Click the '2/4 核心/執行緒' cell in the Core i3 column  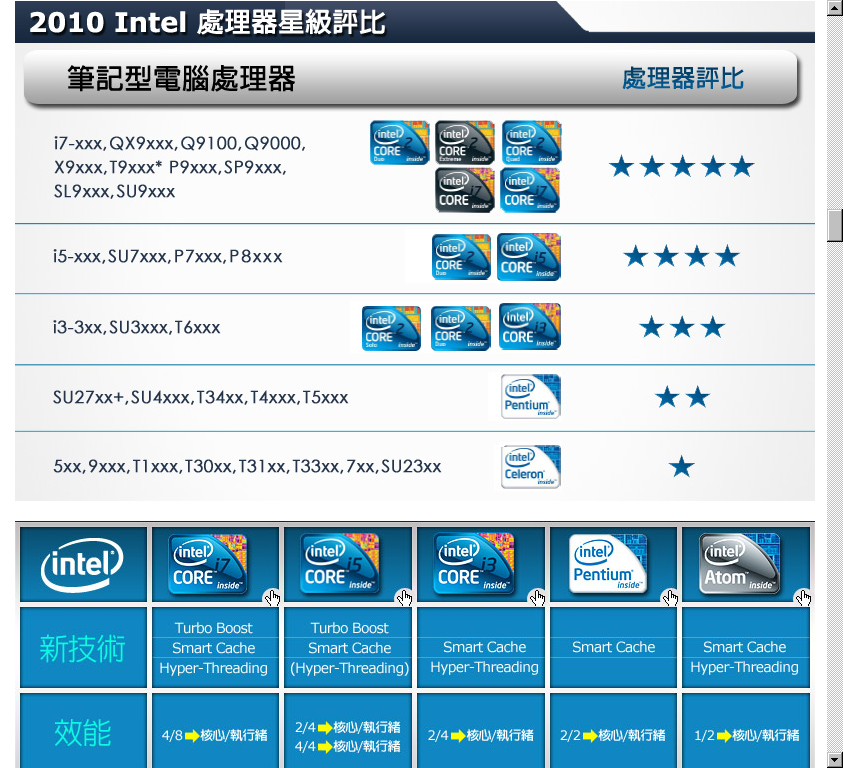tap(481, 735)
